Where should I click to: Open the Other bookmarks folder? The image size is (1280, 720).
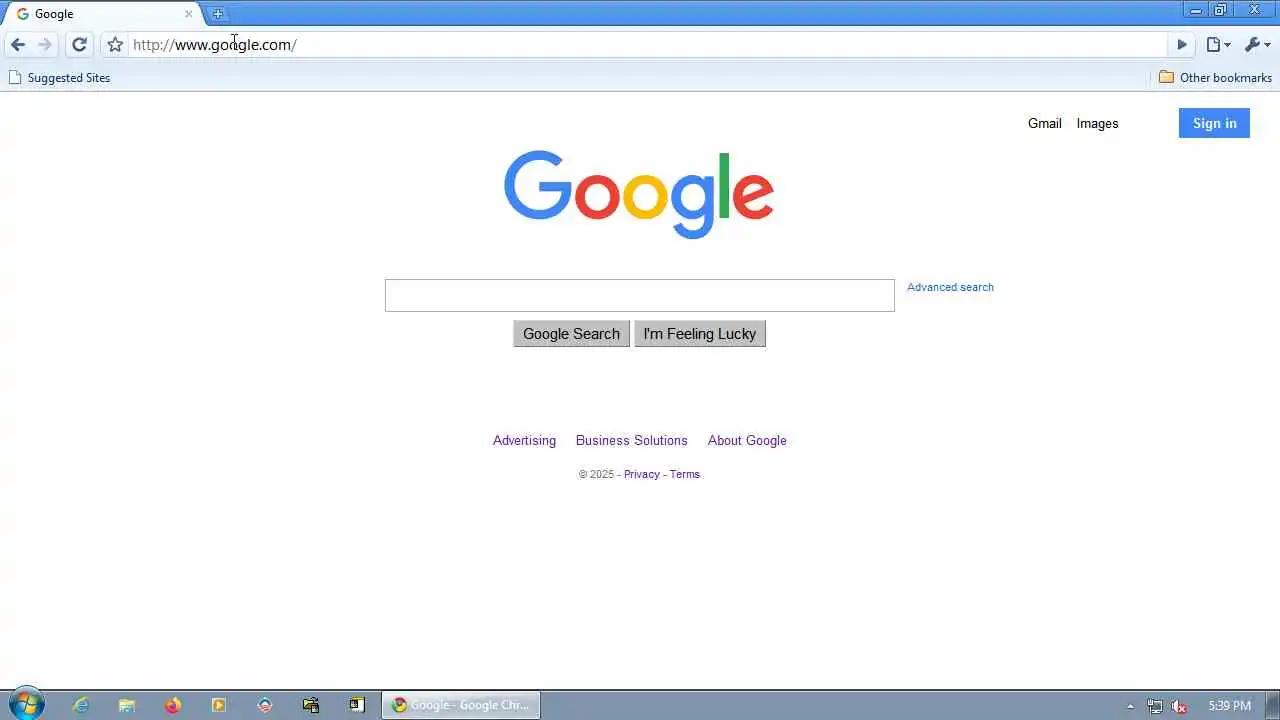click(1215, 77)
